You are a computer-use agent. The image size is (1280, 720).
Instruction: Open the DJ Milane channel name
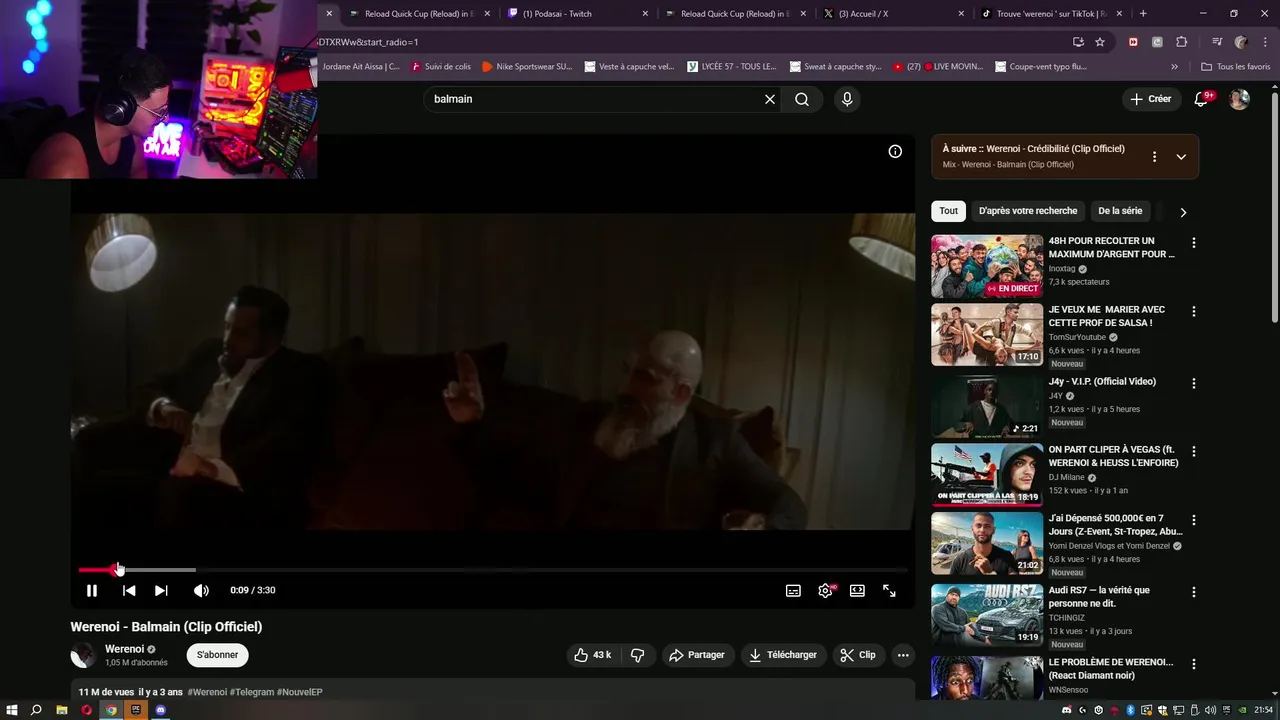click(x=1066, y=478)
